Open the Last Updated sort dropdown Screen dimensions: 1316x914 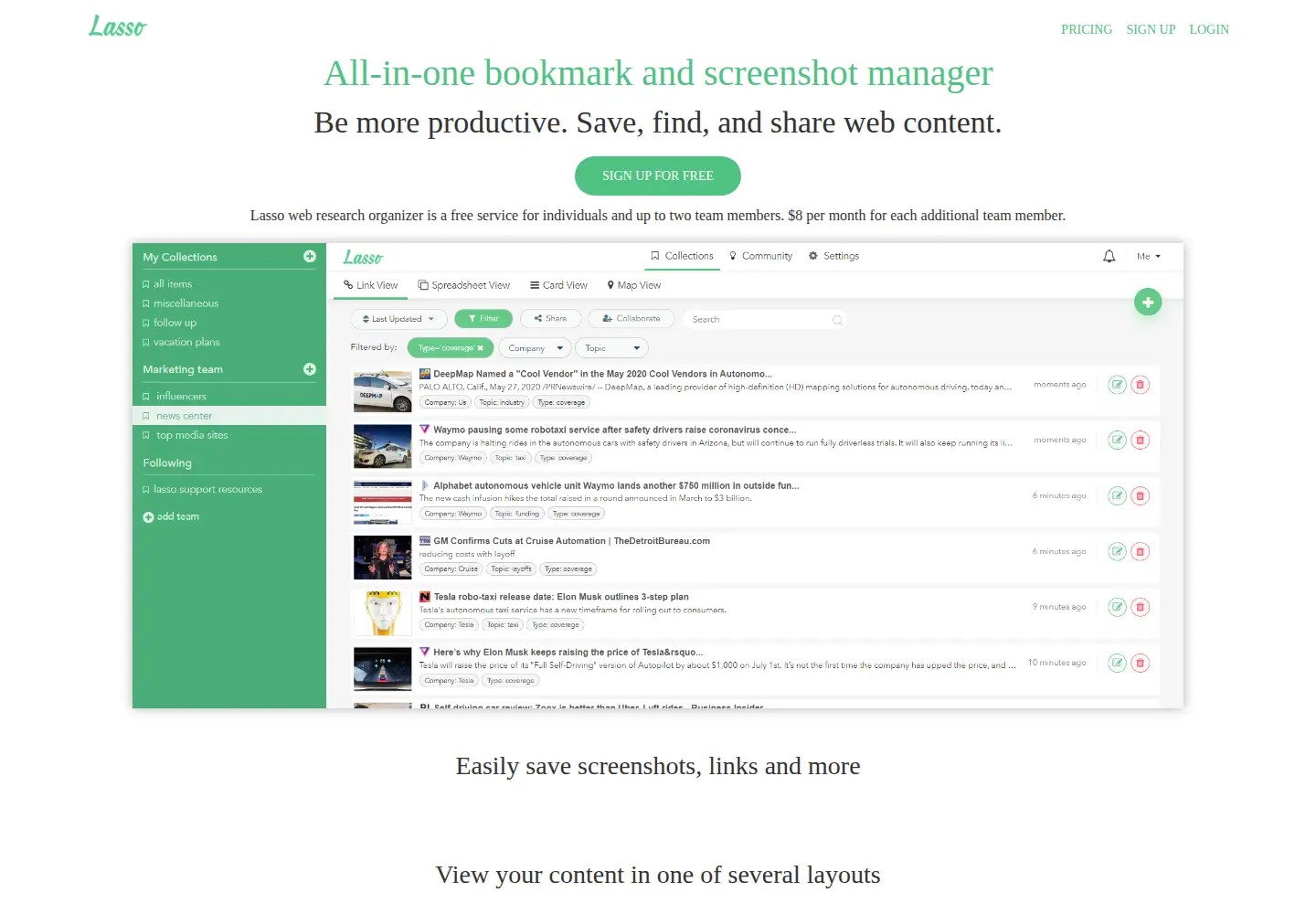point(398,319)
